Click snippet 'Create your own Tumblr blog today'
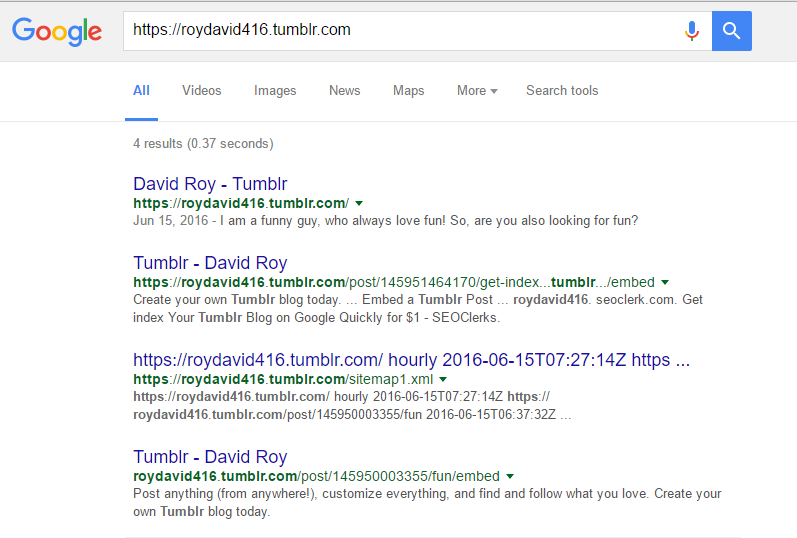The height and width of the screenshot is (538, 797). coord(236,300)
